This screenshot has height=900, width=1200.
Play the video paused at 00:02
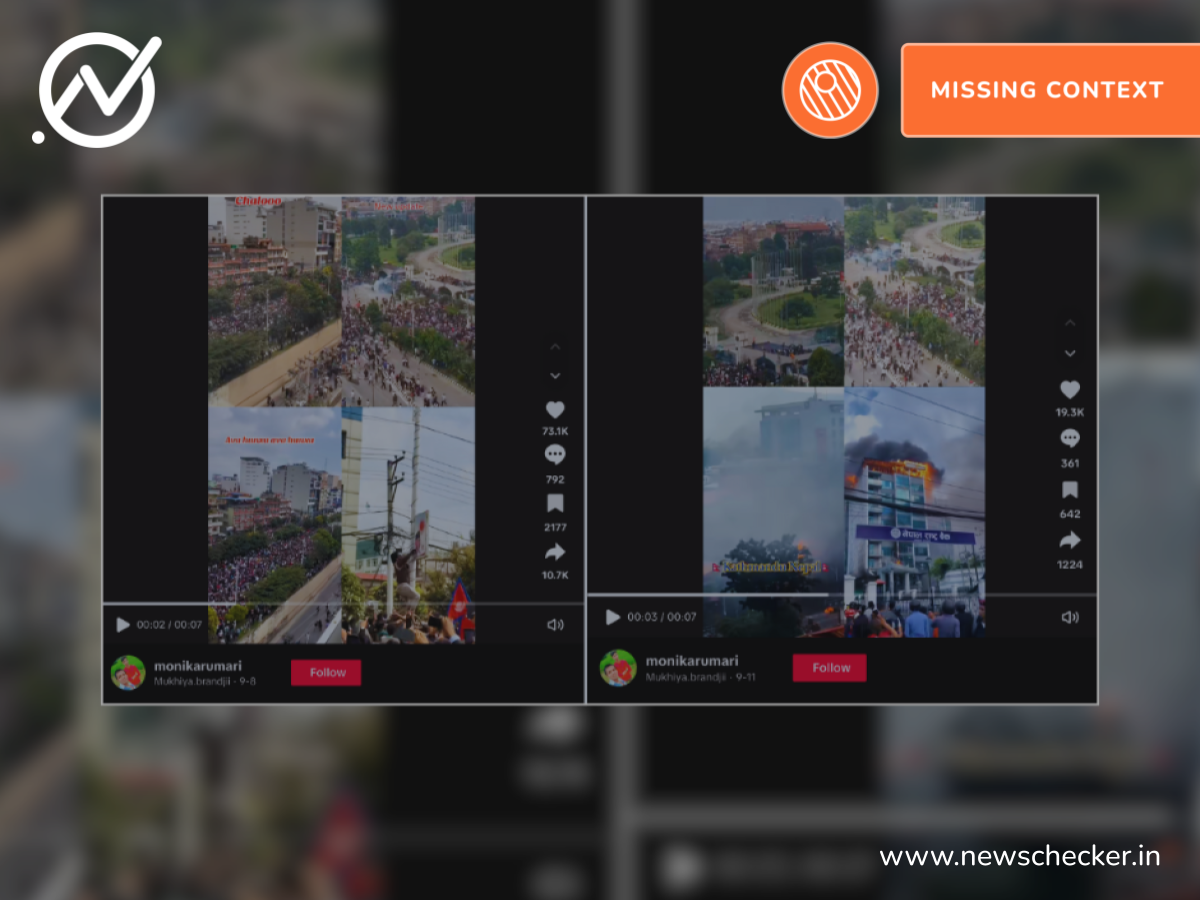(x=123, y=625)
